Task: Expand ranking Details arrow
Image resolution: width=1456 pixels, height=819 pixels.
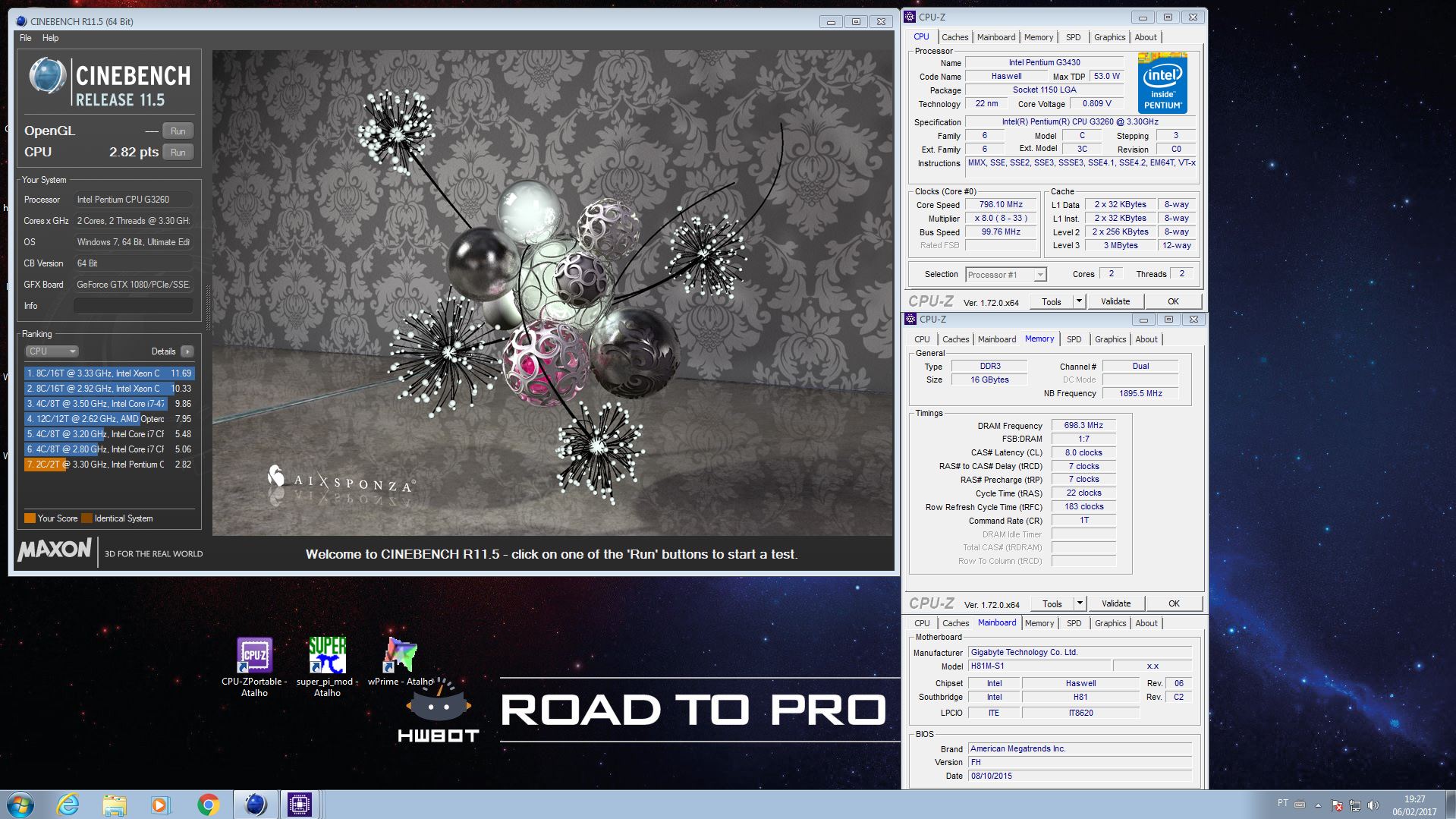Action: (x=187, y=351)
